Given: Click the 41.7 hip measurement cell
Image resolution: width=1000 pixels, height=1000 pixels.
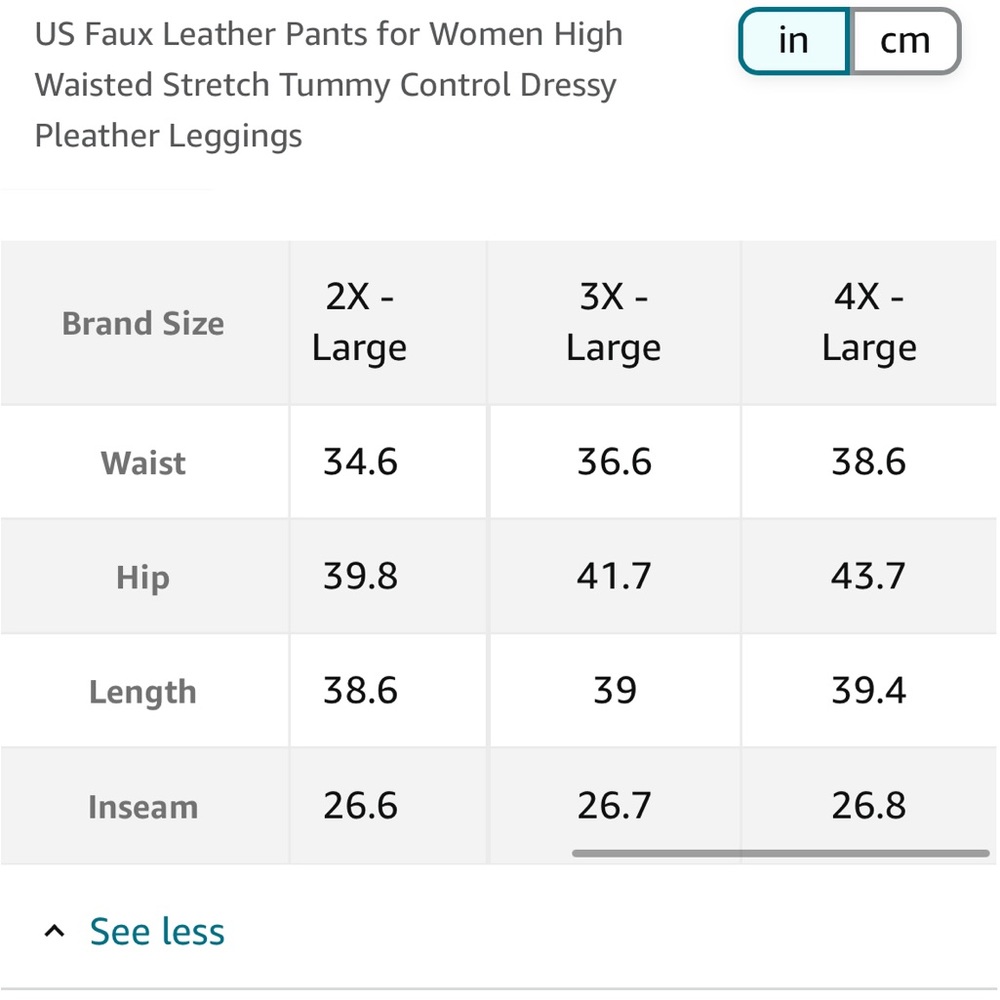Looking at the screenshot, I should (x=613, y=576).
